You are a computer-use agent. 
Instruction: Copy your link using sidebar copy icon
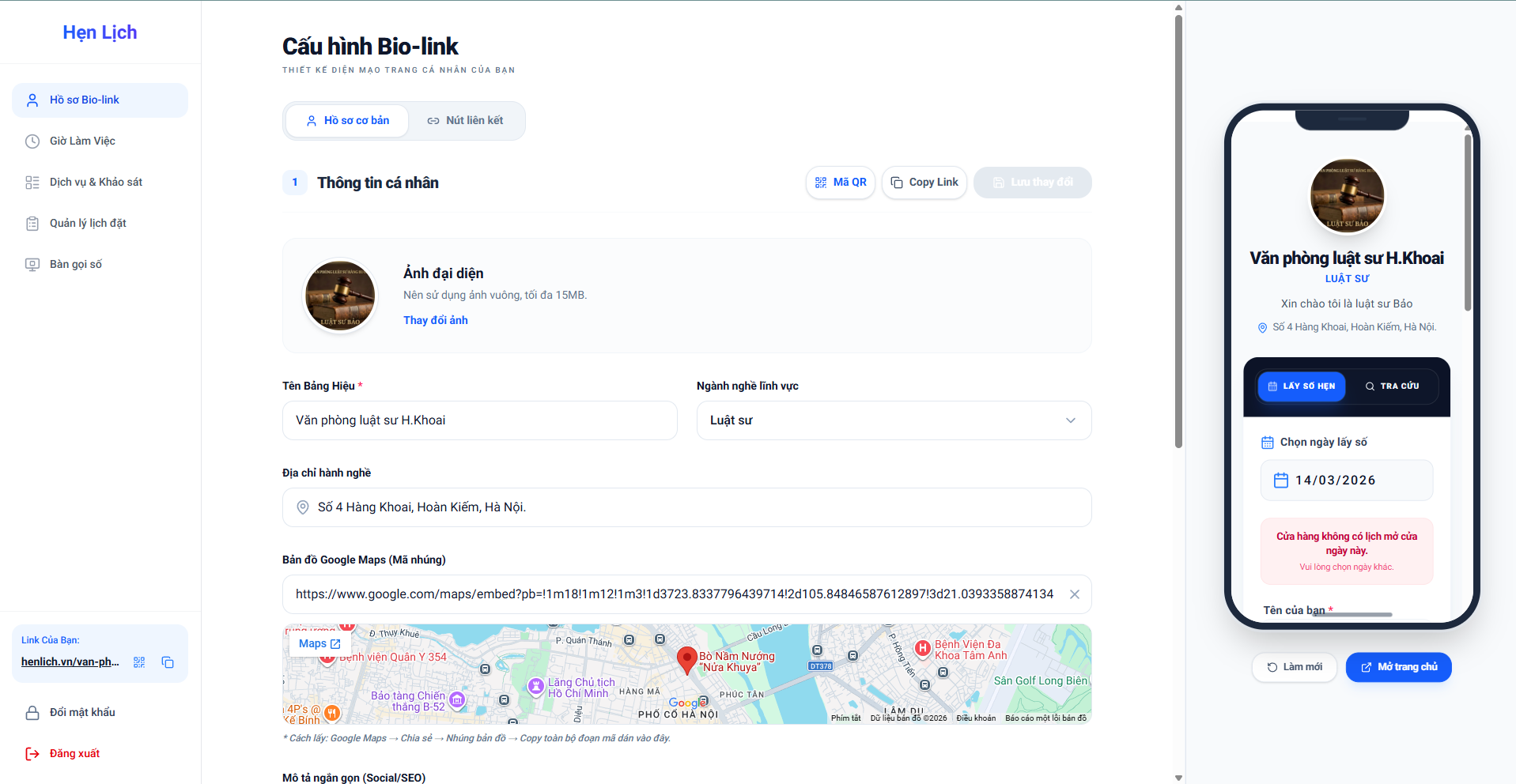[168, 662]
